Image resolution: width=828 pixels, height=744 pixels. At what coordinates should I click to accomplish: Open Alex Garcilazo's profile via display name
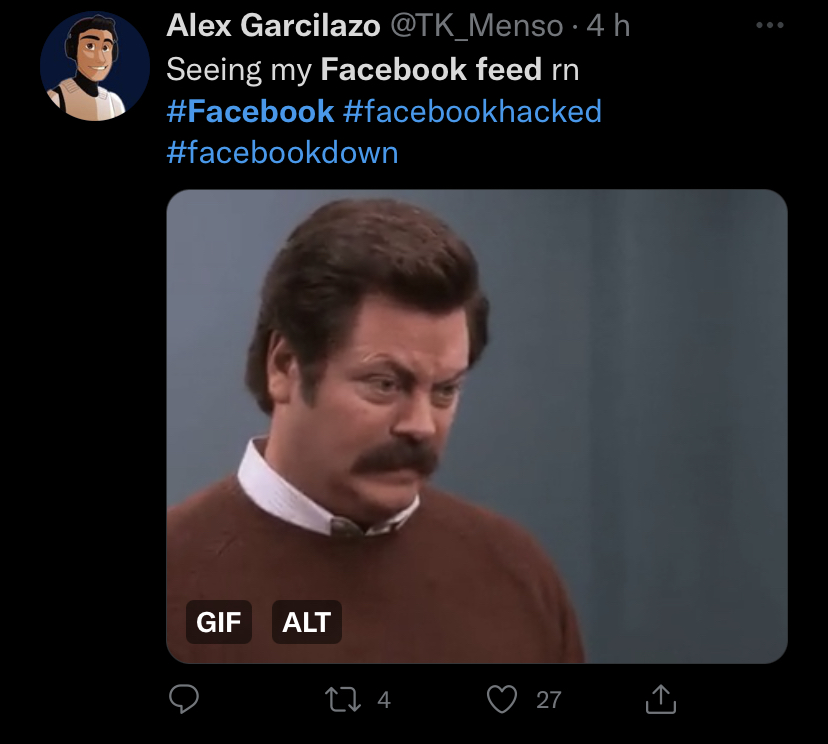tap(272, 26)
